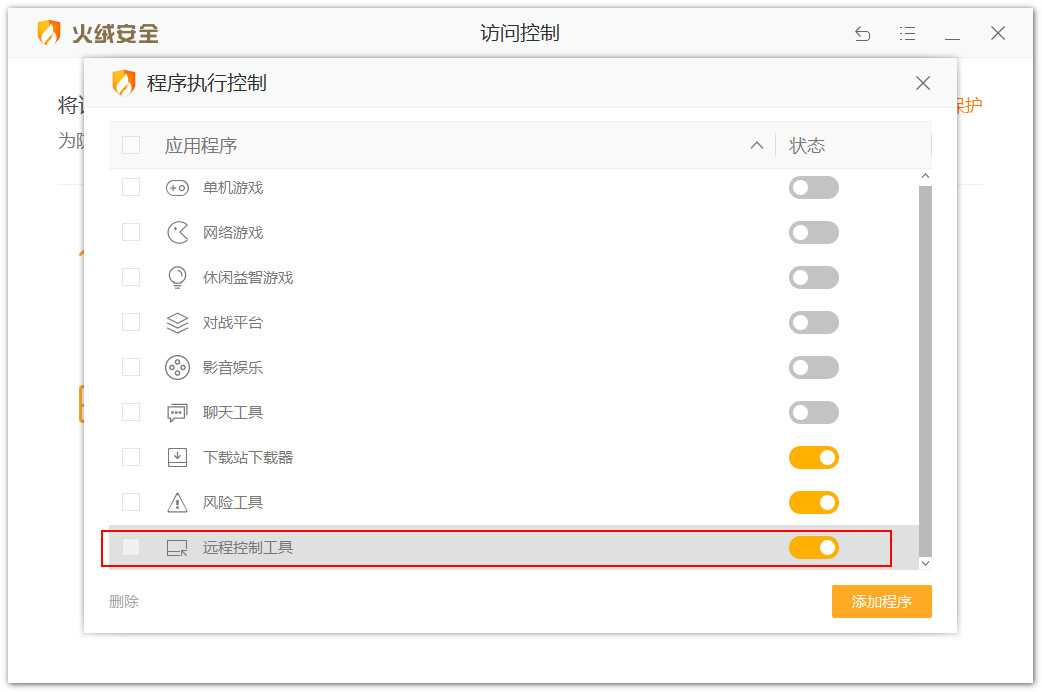Click the 对战平台 layers icon
Image resolution: width=1042 pixels, height=692 pixels.
click(x=177, y=323)
